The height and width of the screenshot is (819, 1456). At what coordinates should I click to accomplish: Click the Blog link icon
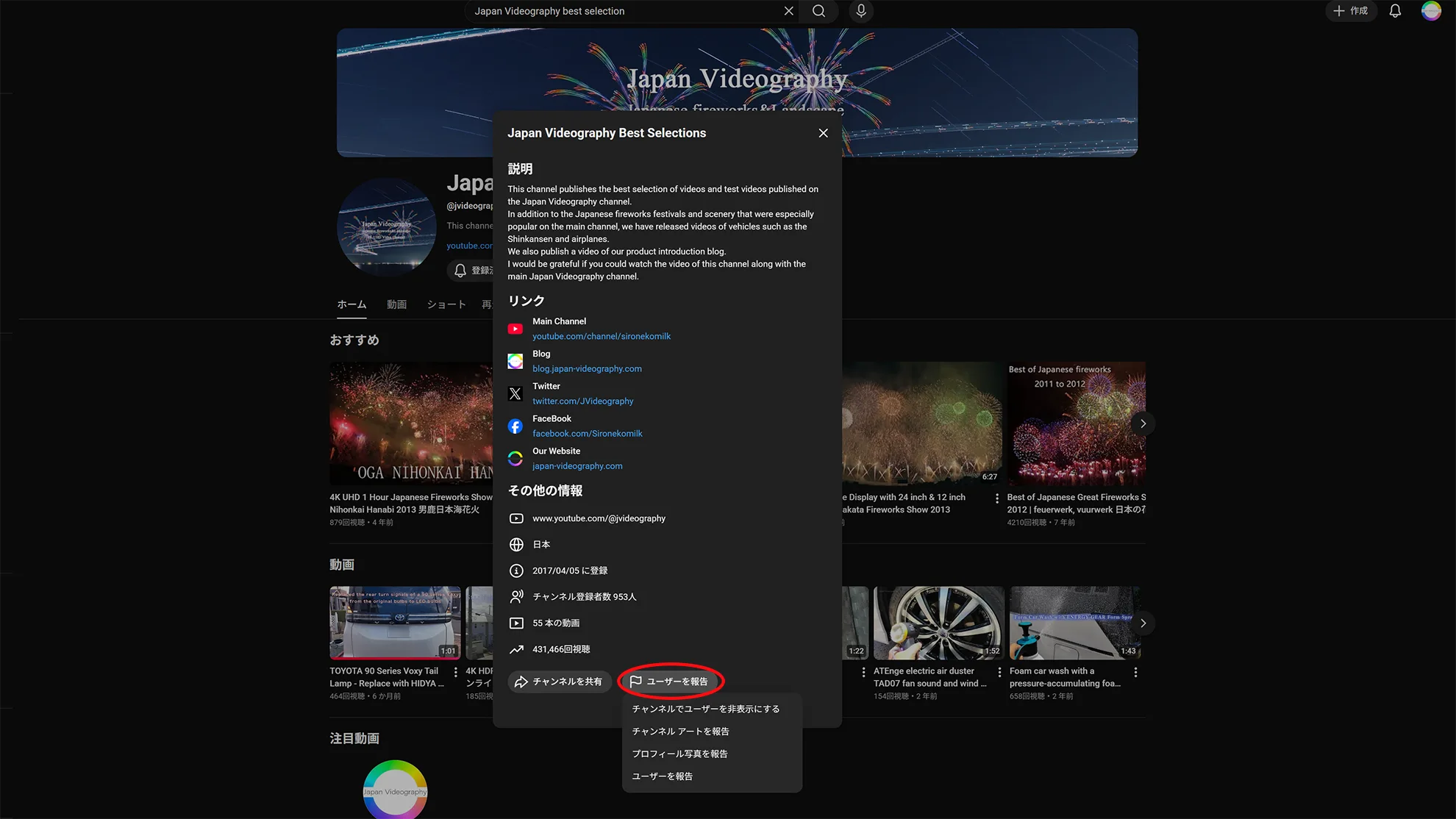coord(515,361)
